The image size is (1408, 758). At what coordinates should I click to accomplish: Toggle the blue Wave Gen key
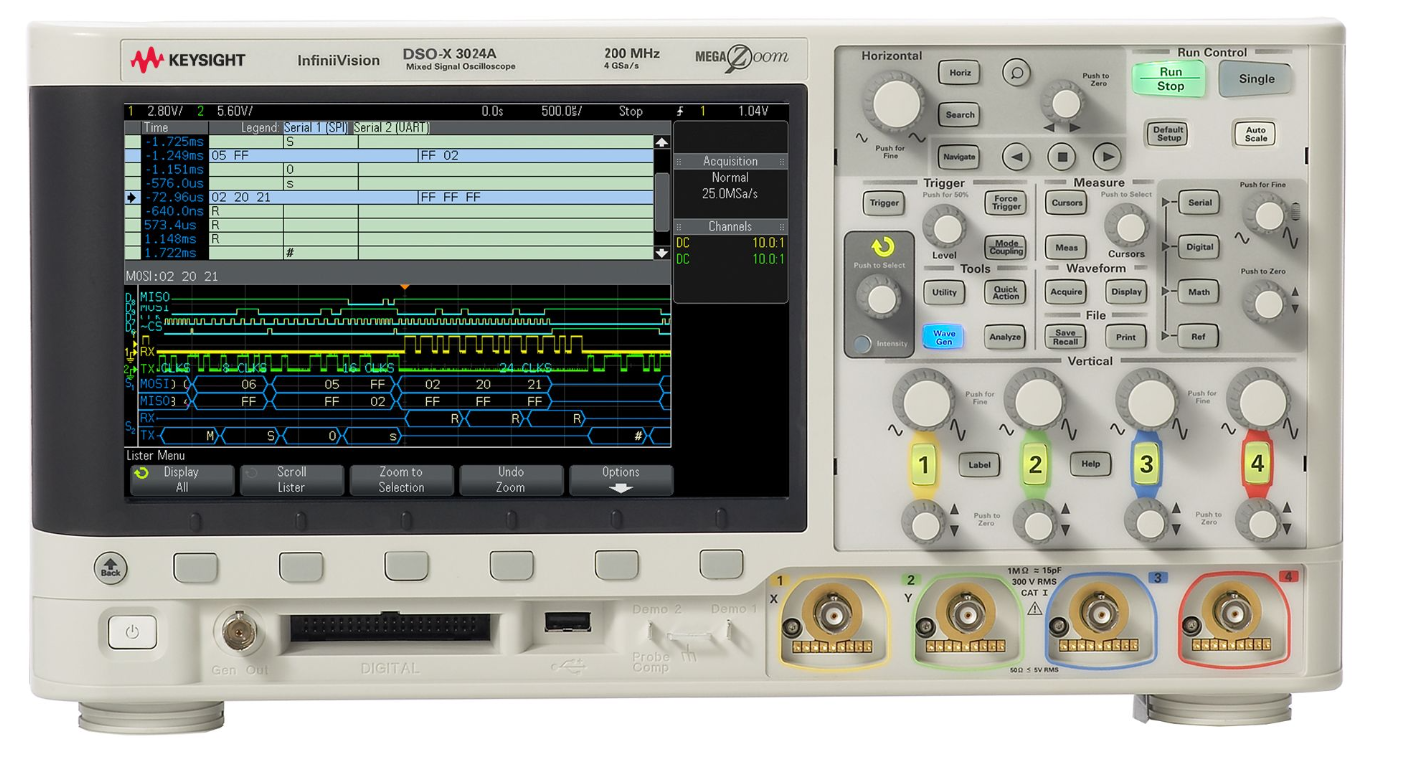point(943,337)
